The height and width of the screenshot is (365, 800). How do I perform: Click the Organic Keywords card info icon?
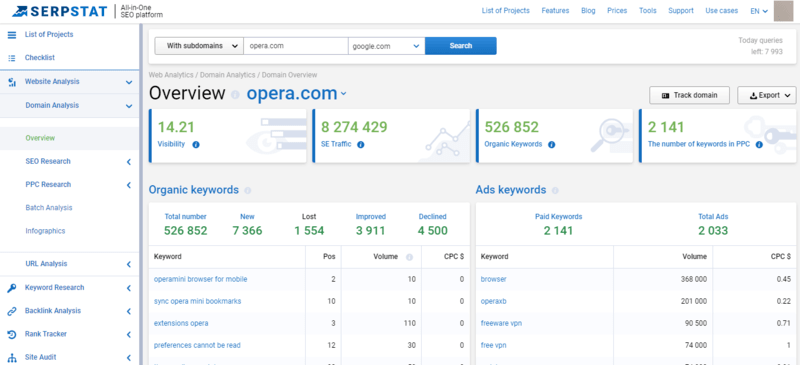click(552, 144)
